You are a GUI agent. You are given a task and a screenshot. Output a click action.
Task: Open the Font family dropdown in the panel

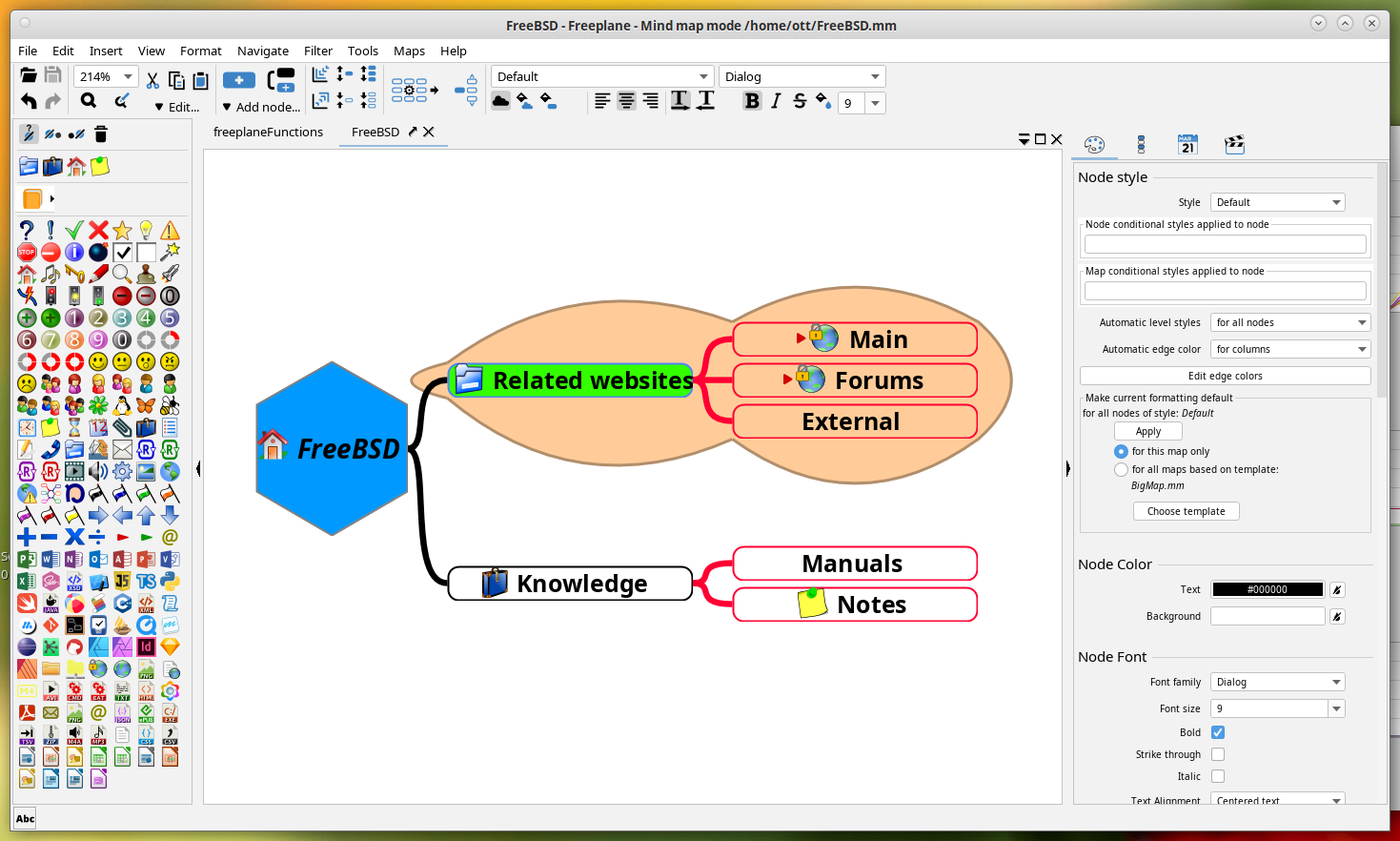coord(1277,682)
